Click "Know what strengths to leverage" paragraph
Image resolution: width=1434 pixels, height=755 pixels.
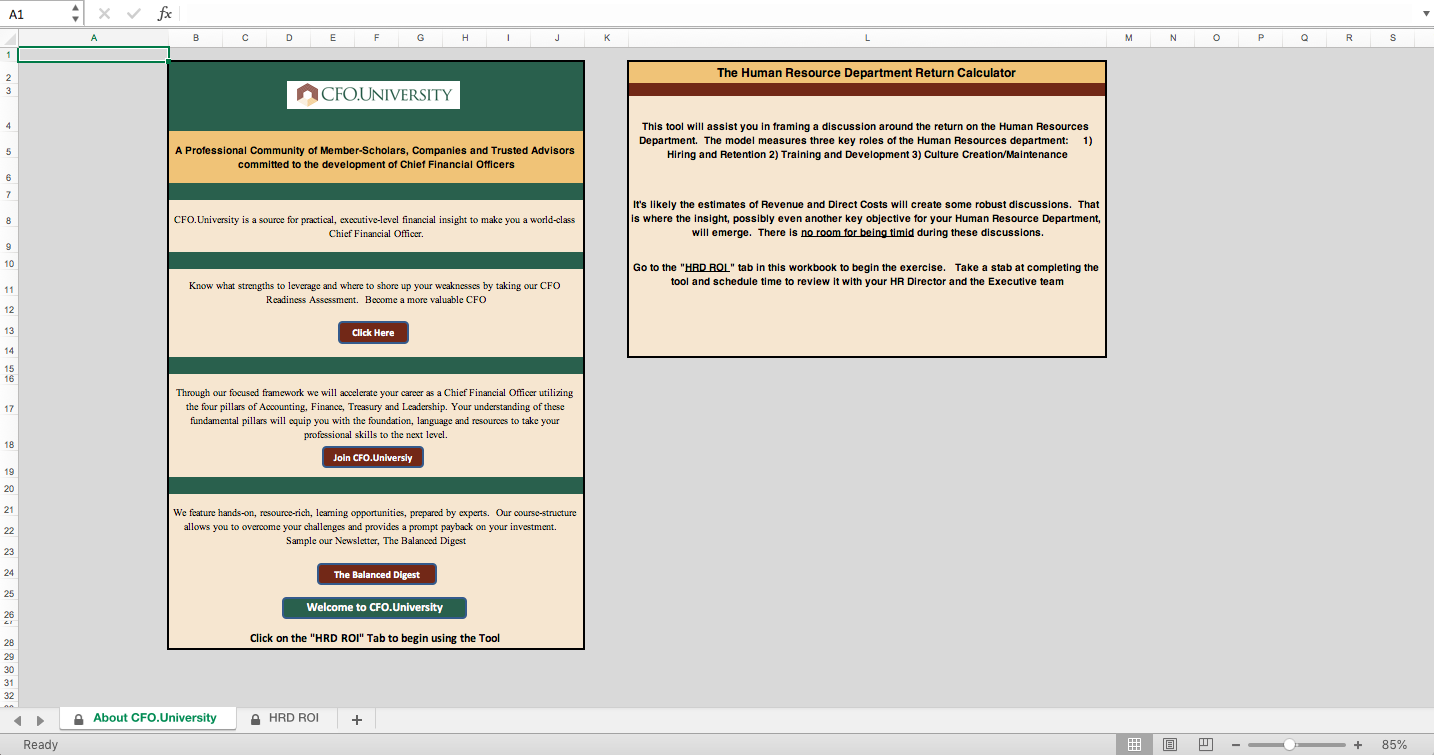[x=376, y=292]
